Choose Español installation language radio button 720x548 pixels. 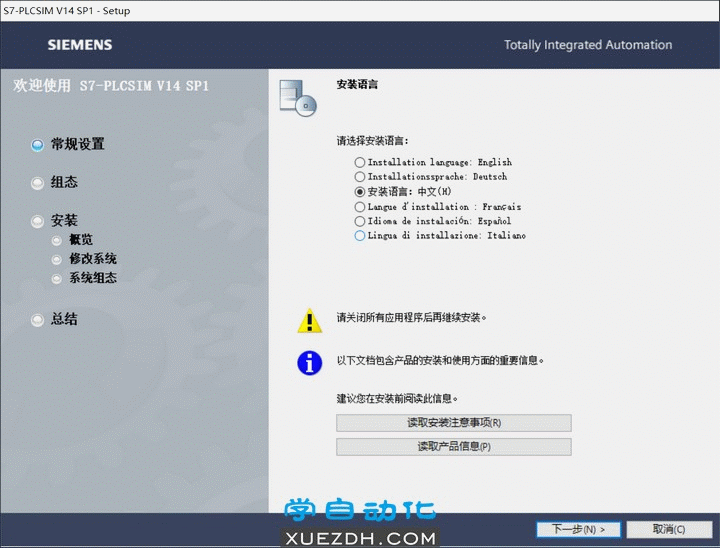point(360,221)
